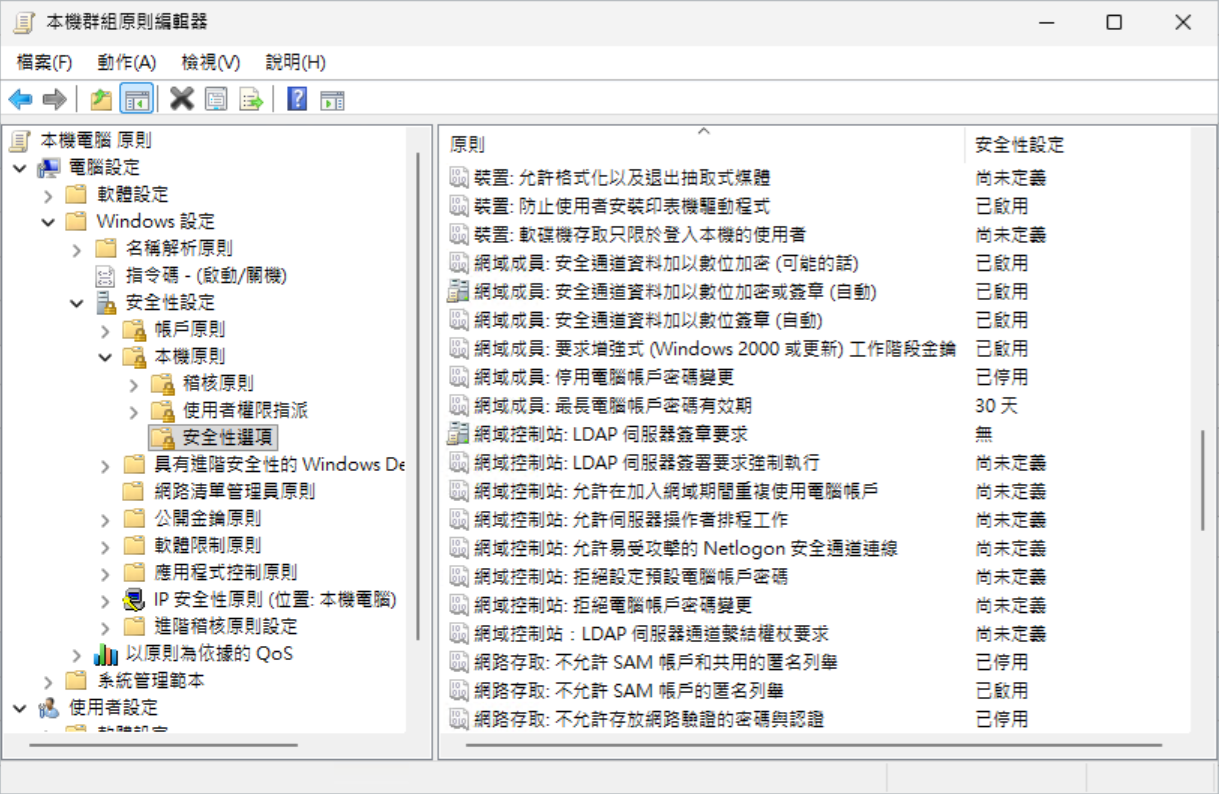1219x794 pixels.
Task: Click the 指令碼 script icon in tree
Action: click(x=105, y=275)
